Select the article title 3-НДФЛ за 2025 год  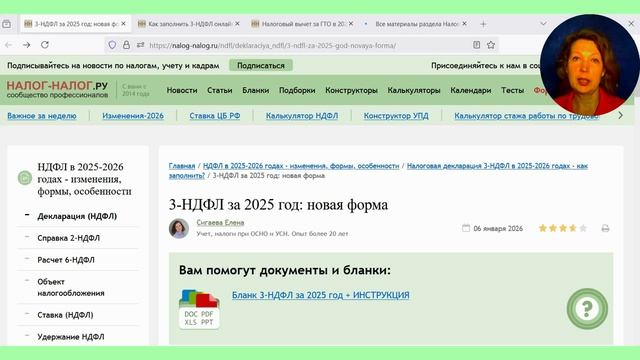click(x=278, y=205)
